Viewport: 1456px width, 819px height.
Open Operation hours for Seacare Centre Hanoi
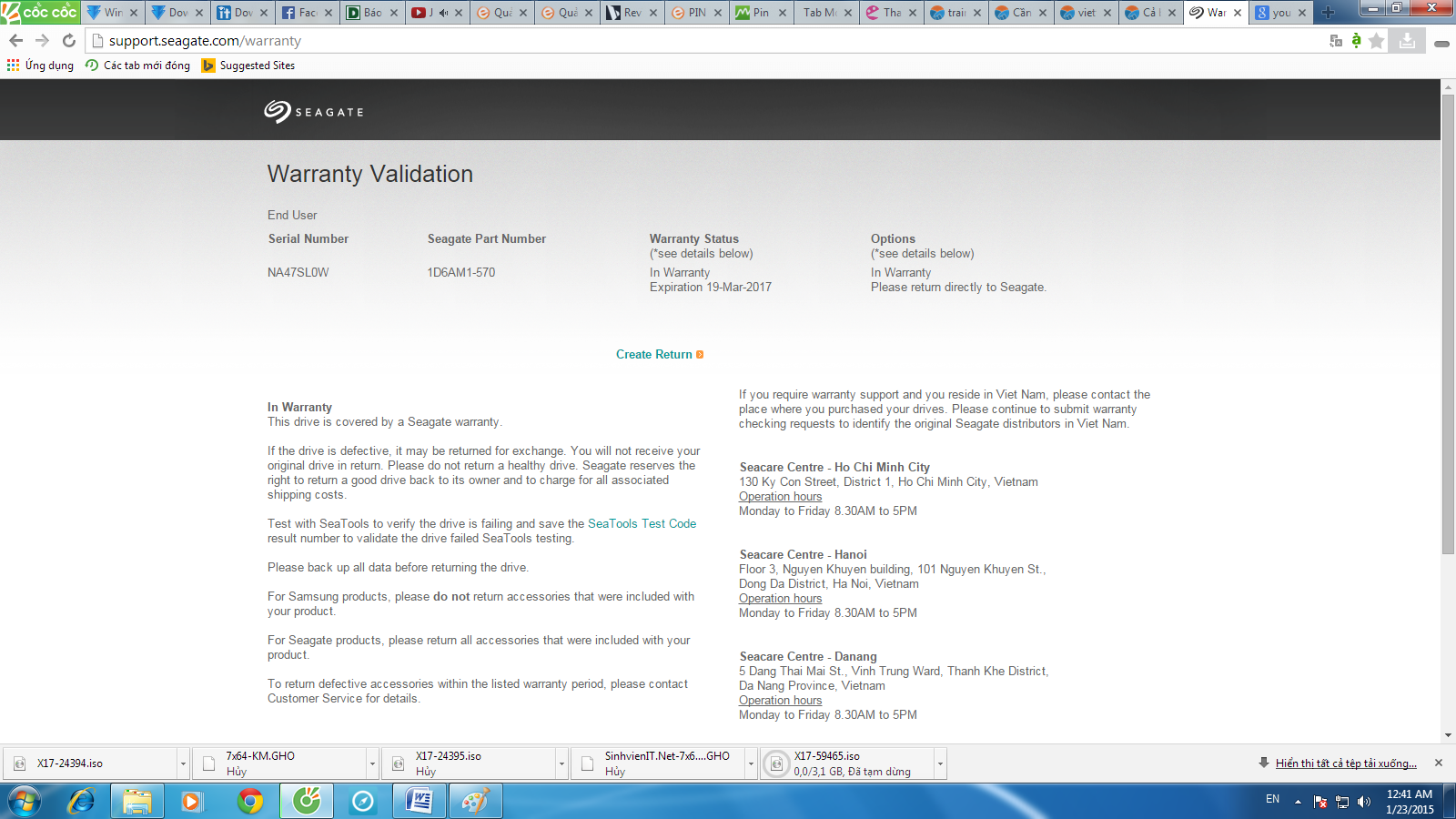click(780, 598)
